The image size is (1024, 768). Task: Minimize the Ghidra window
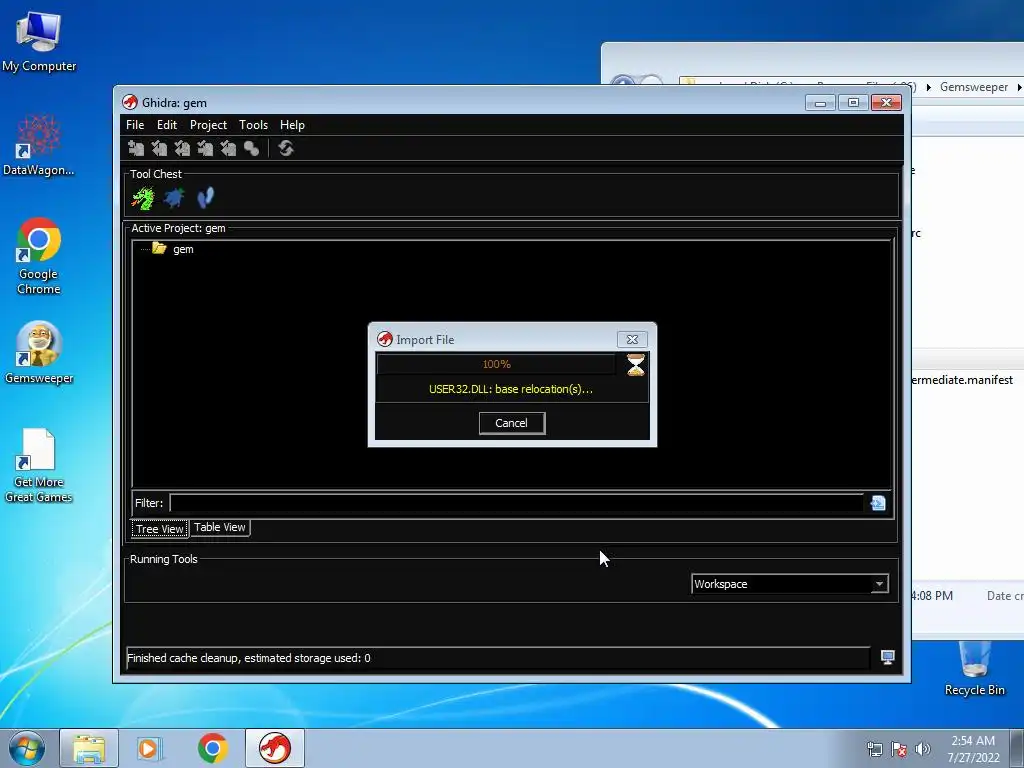820,103
